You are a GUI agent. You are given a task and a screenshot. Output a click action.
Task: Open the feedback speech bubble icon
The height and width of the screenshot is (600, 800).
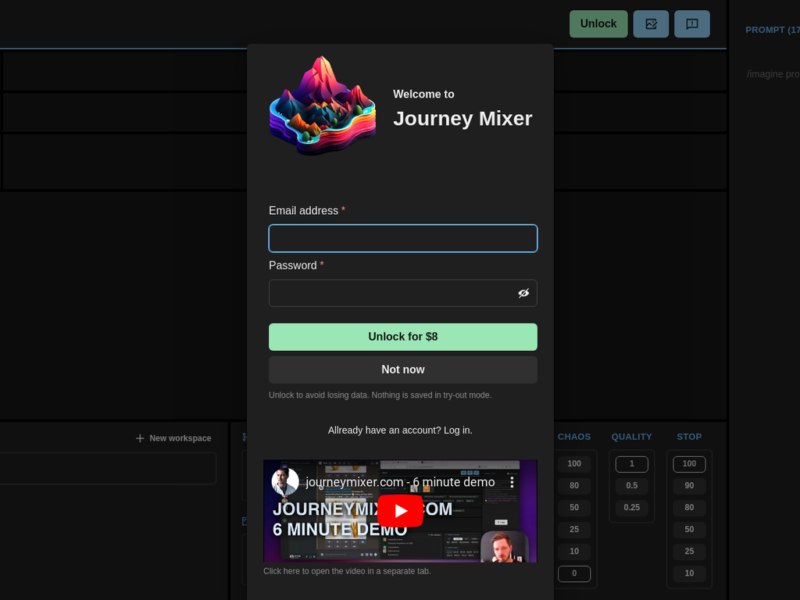(691, 23)
